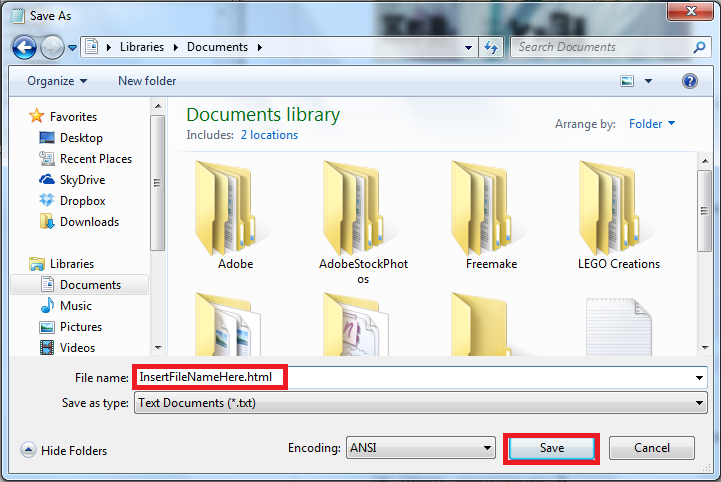721x482 pixels.
Task: Open the 2 locations link
Action: (x=269, y=135)
